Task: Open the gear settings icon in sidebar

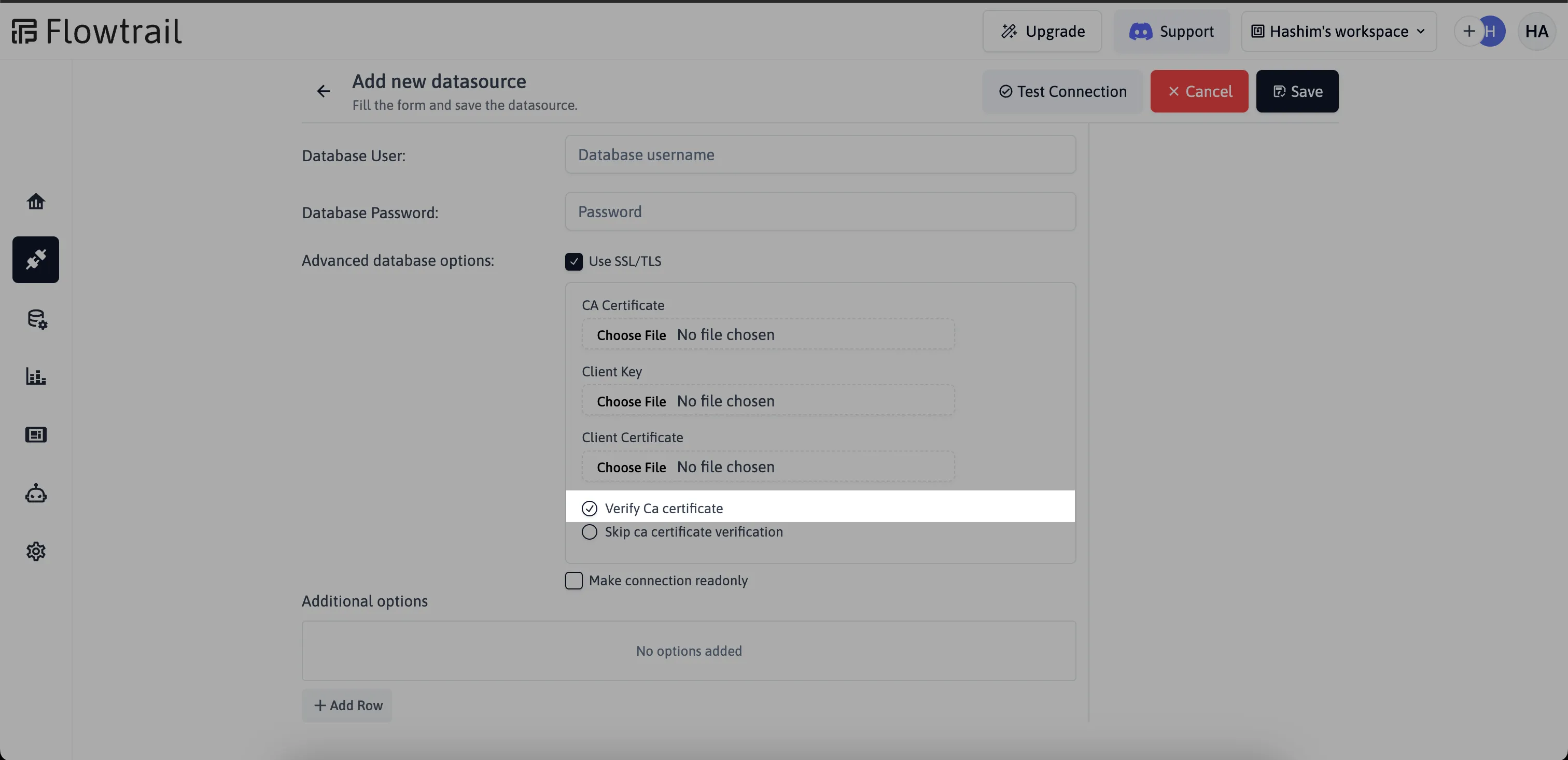Action: [36, 551]
